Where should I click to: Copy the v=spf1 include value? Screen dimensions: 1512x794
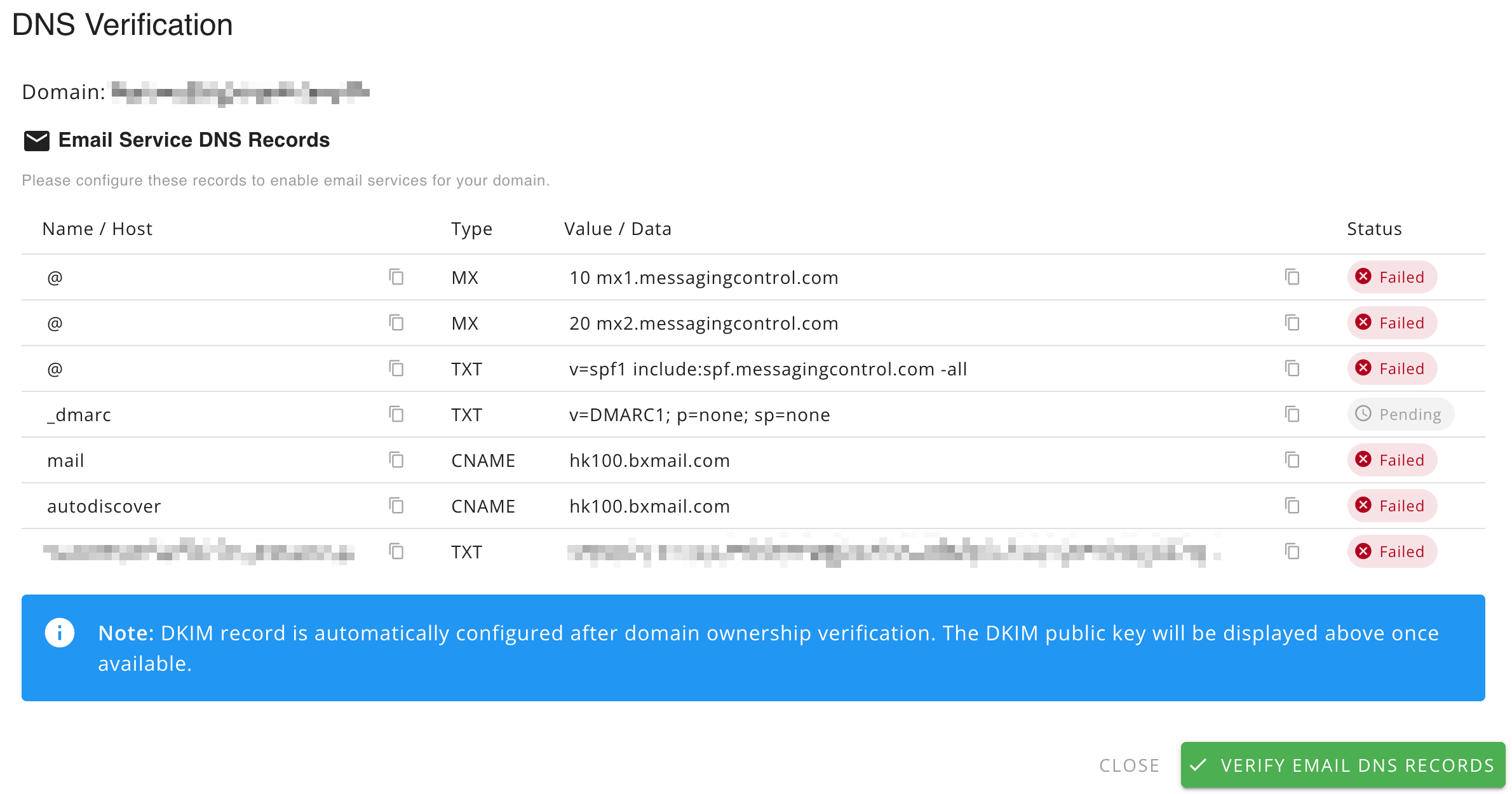click(x=1292, y=368)
